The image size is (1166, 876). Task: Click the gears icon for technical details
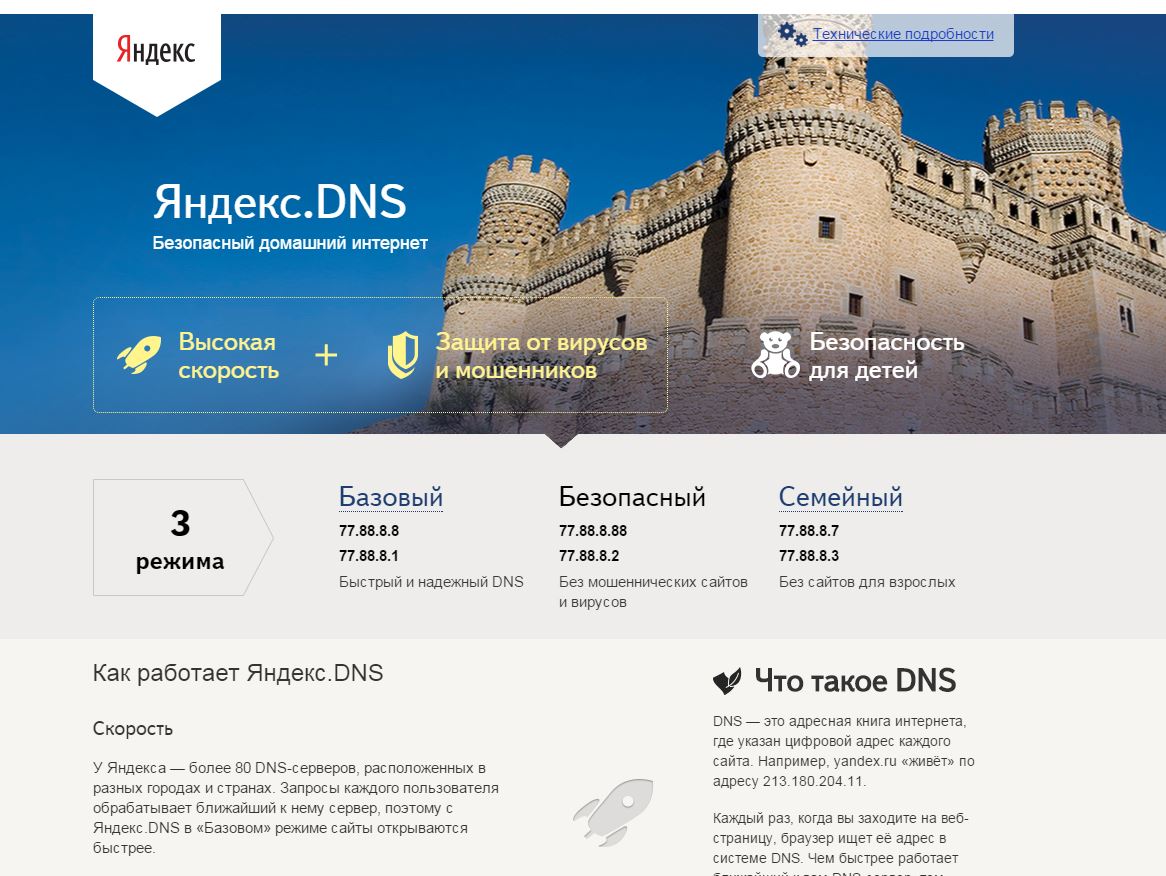pos(792,35)
